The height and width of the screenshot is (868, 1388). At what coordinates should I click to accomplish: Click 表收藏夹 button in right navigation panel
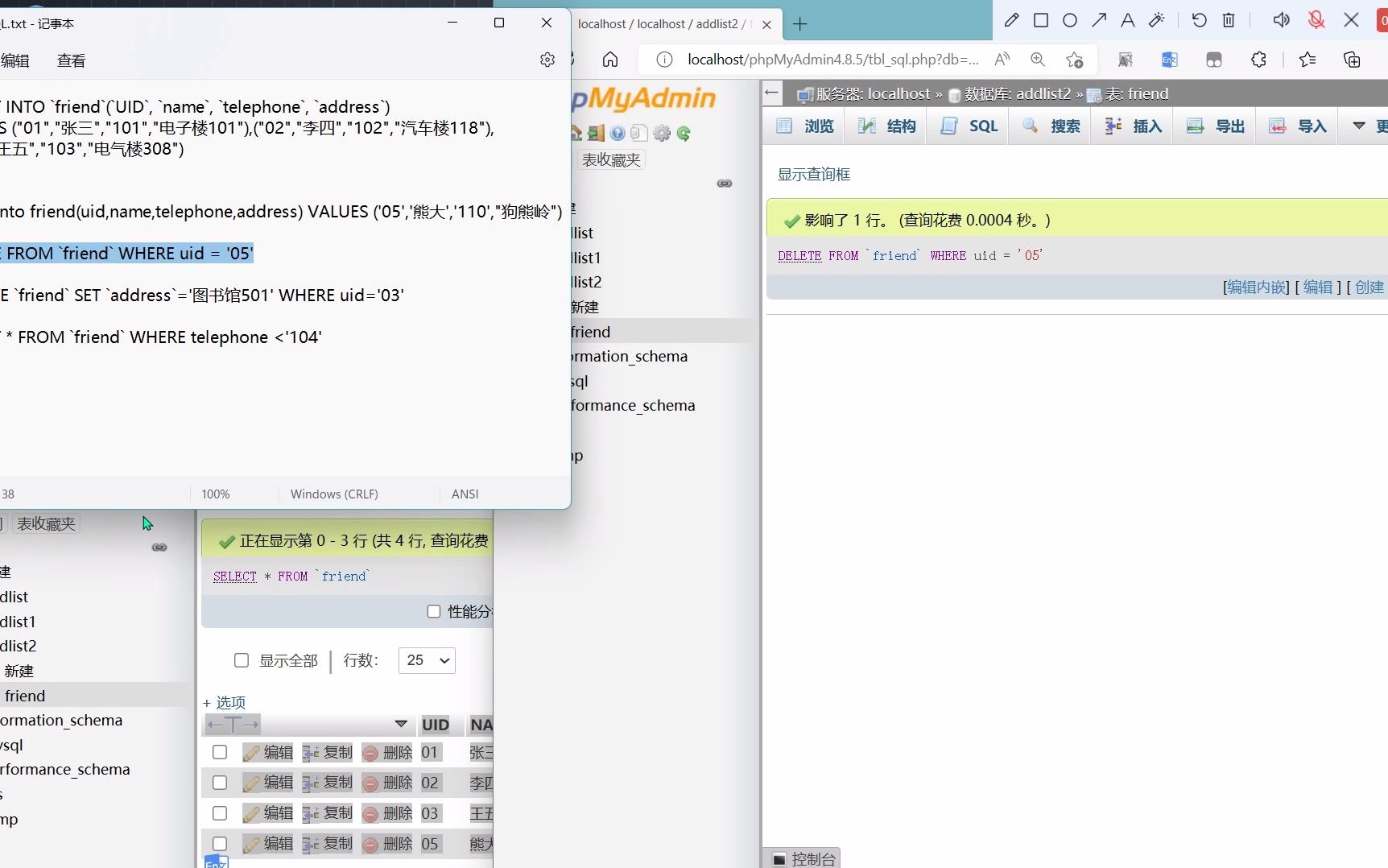click(612, 159)
